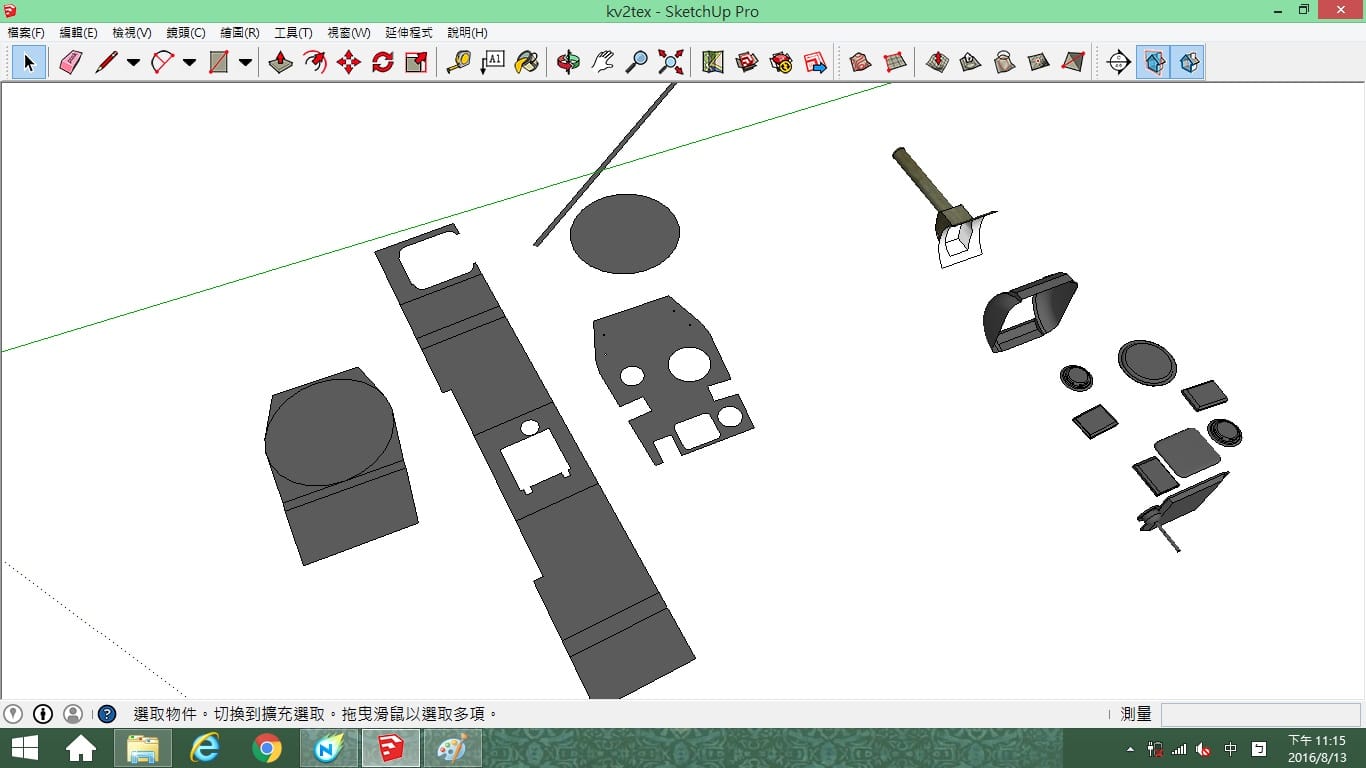Activate the Push/Pull tool
Viewport: 1366px width, 768px height.
coord(281,63)
